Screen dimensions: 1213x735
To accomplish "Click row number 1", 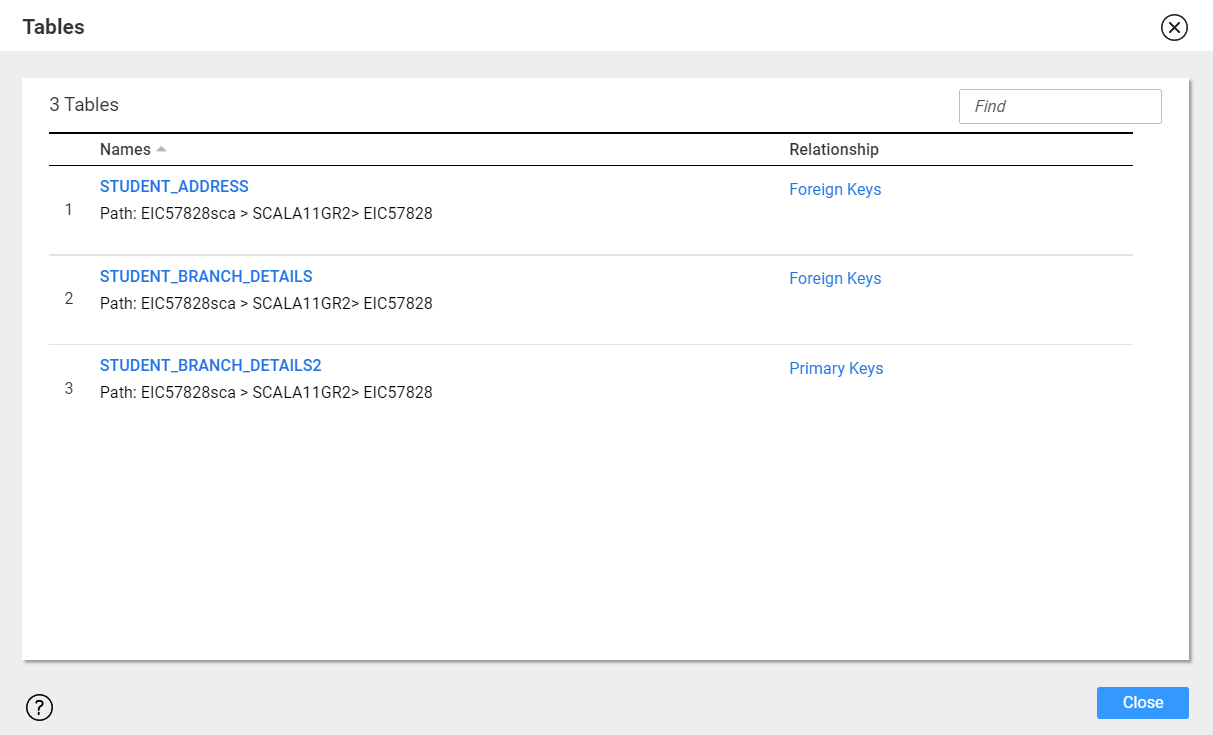I will 69,210.
